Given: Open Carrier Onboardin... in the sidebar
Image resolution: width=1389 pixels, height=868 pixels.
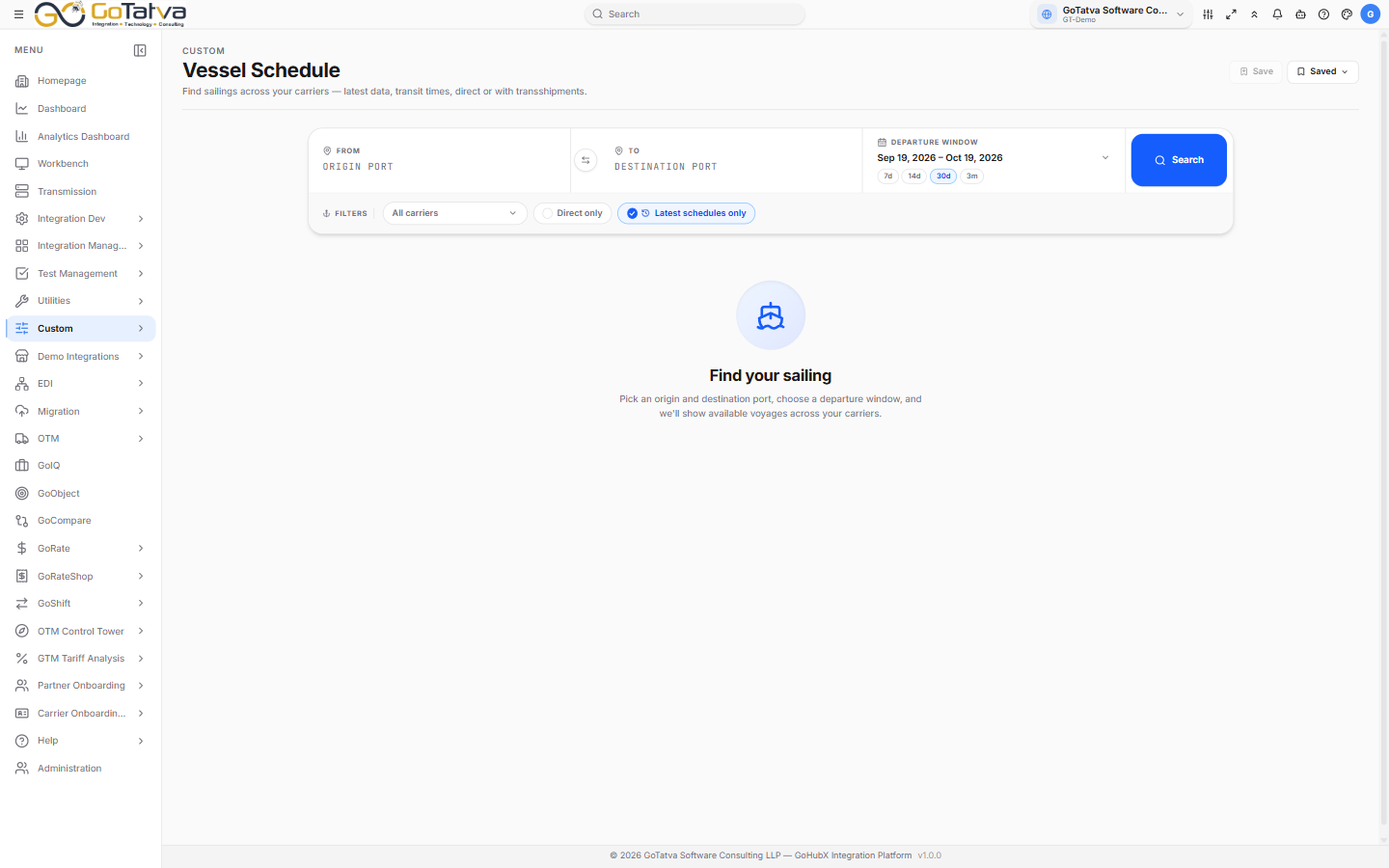Looking at the screenshot, I should [x=81, y=714].
